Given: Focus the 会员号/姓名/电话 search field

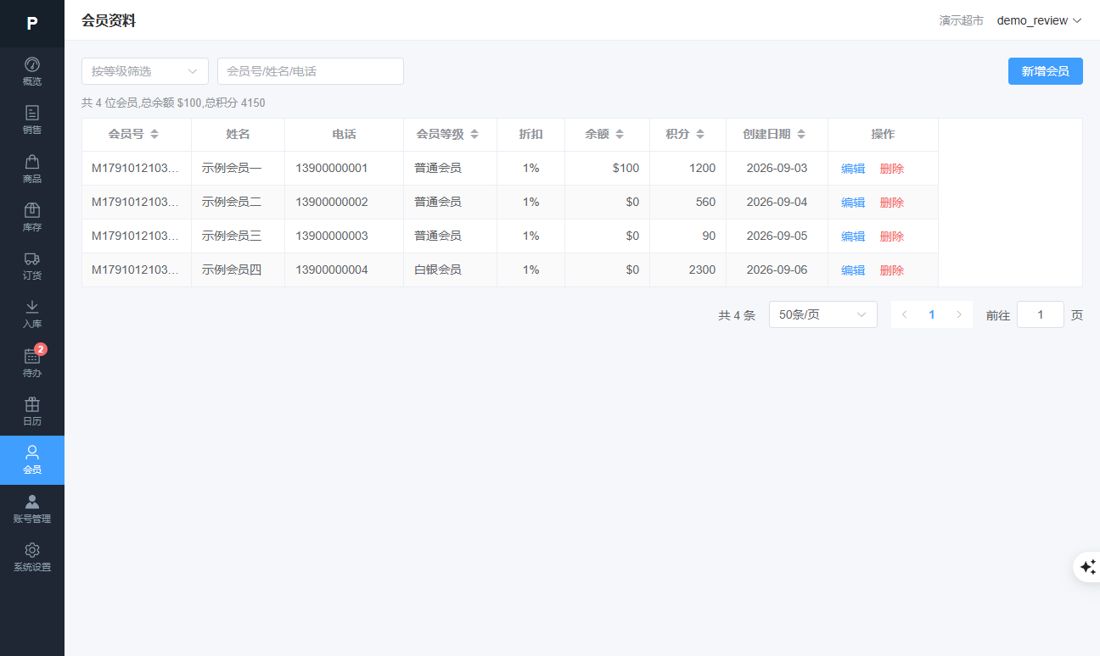Looking at the screenshot, I should pyautogui.click(x=310, y=72).
